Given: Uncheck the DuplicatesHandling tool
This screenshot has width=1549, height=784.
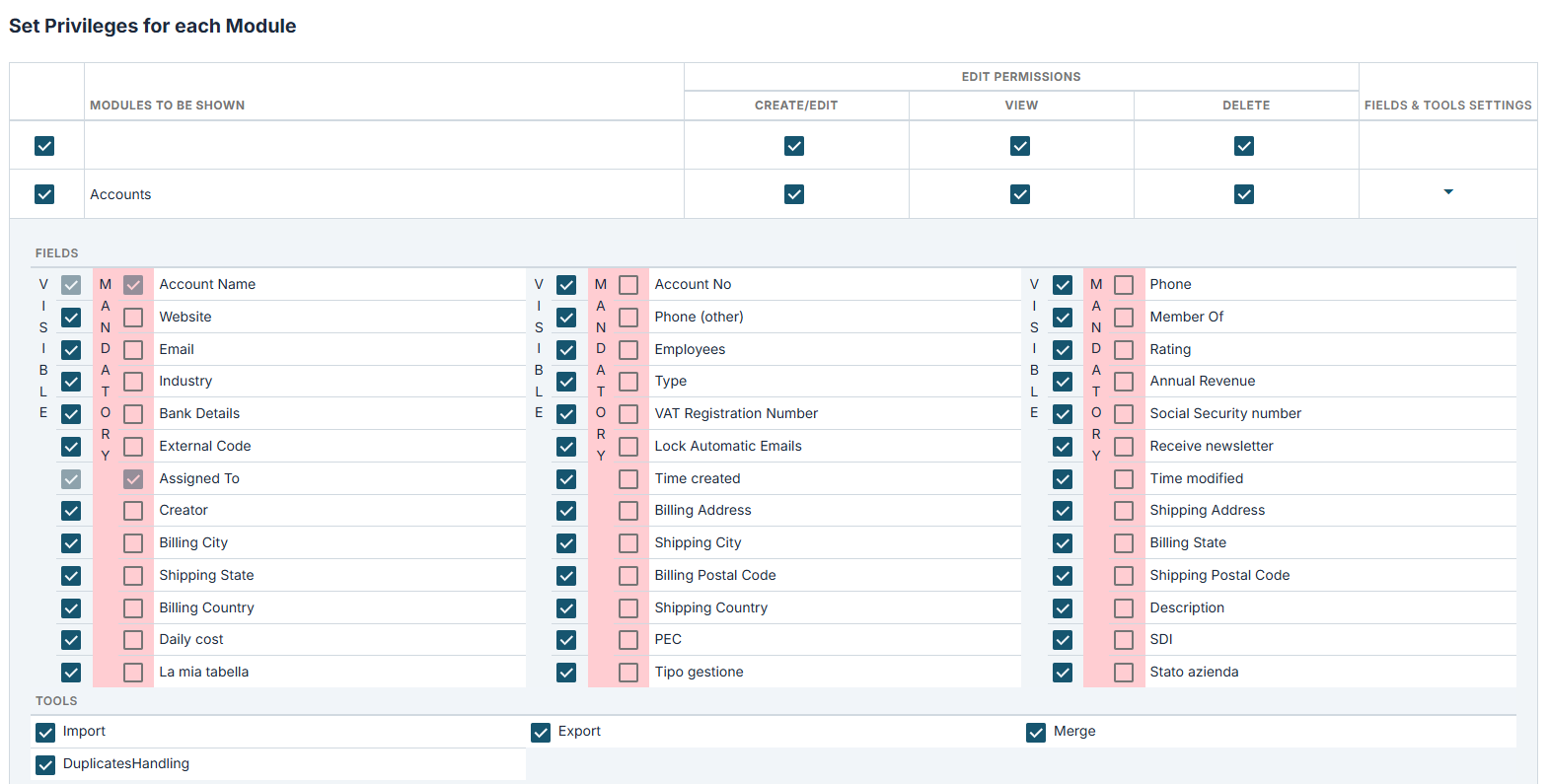Looking at the screenshot, I should point(45,765).
